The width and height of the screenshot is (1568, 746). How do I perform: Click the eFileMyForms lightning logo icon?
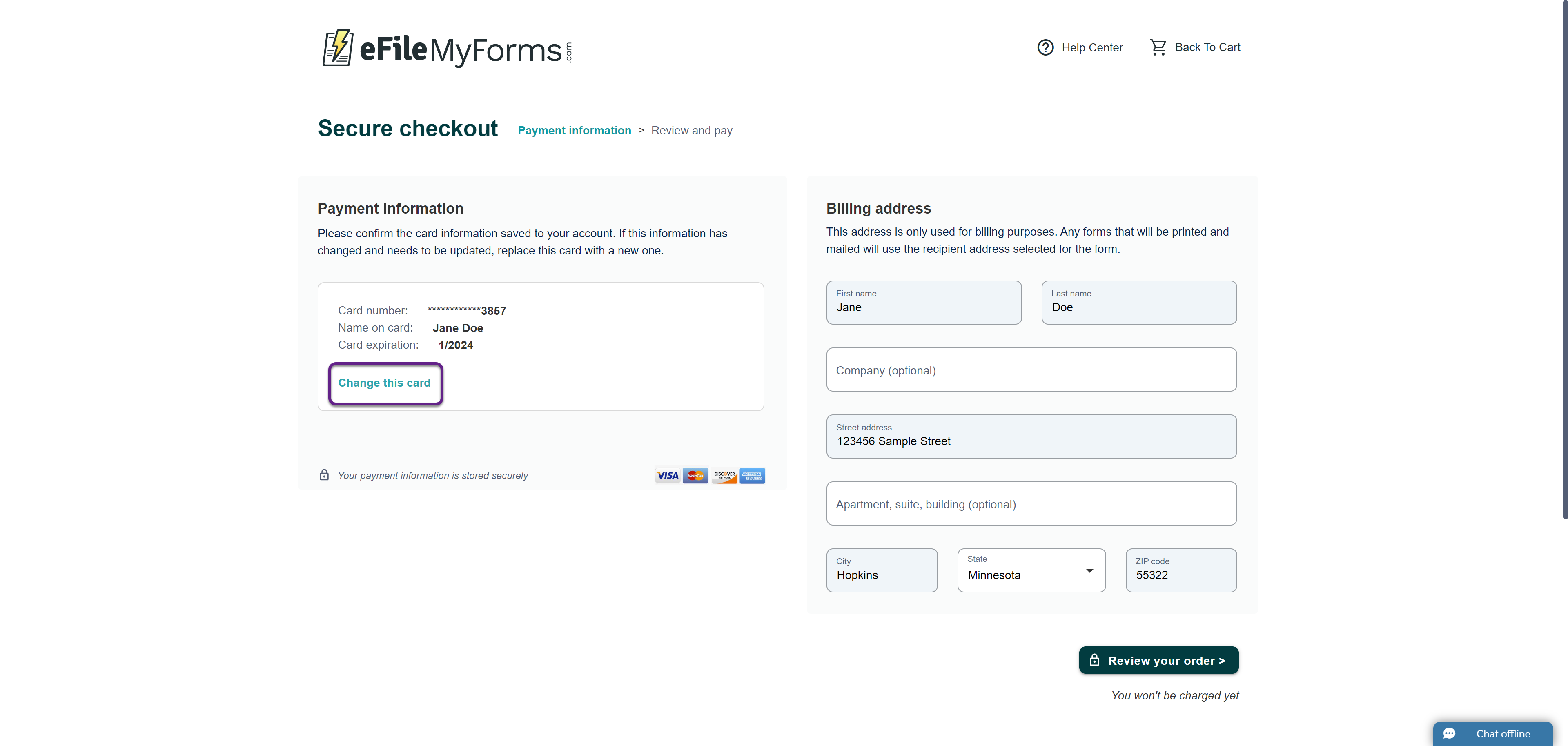pos(337,47)
